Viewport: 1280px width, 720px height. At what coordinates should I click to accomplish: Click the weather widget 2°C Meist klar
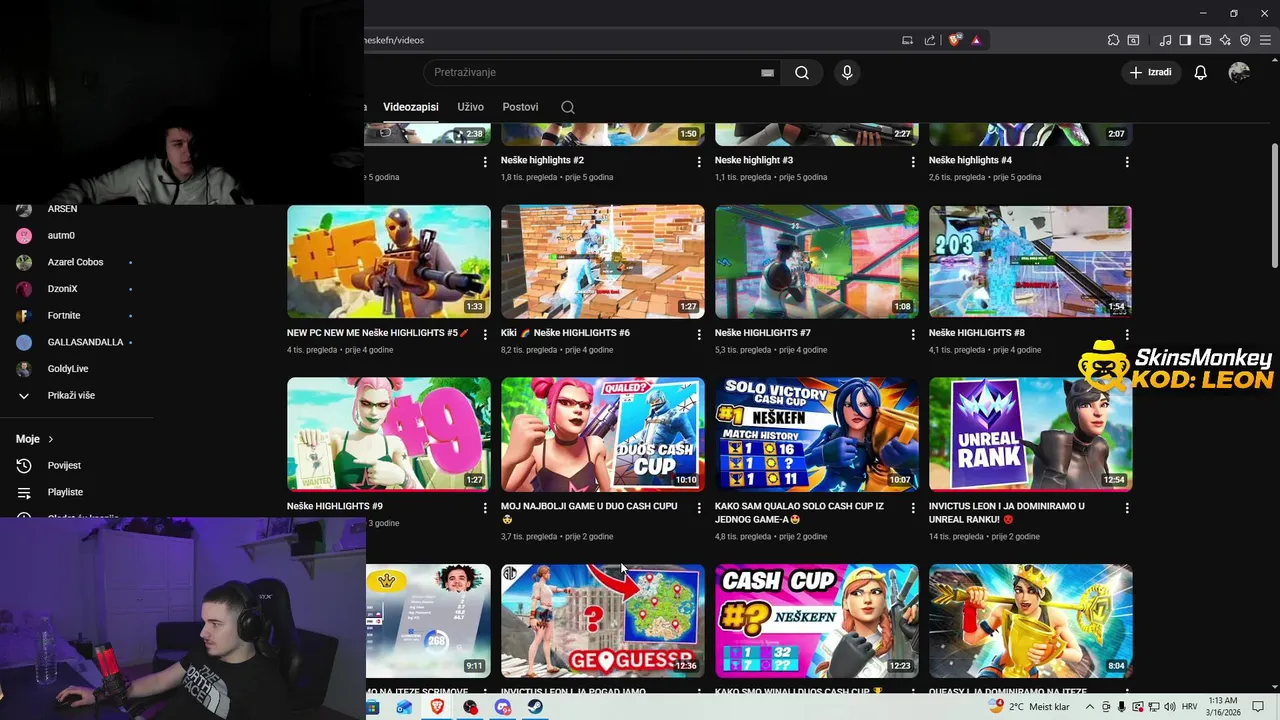(1028, 707)
